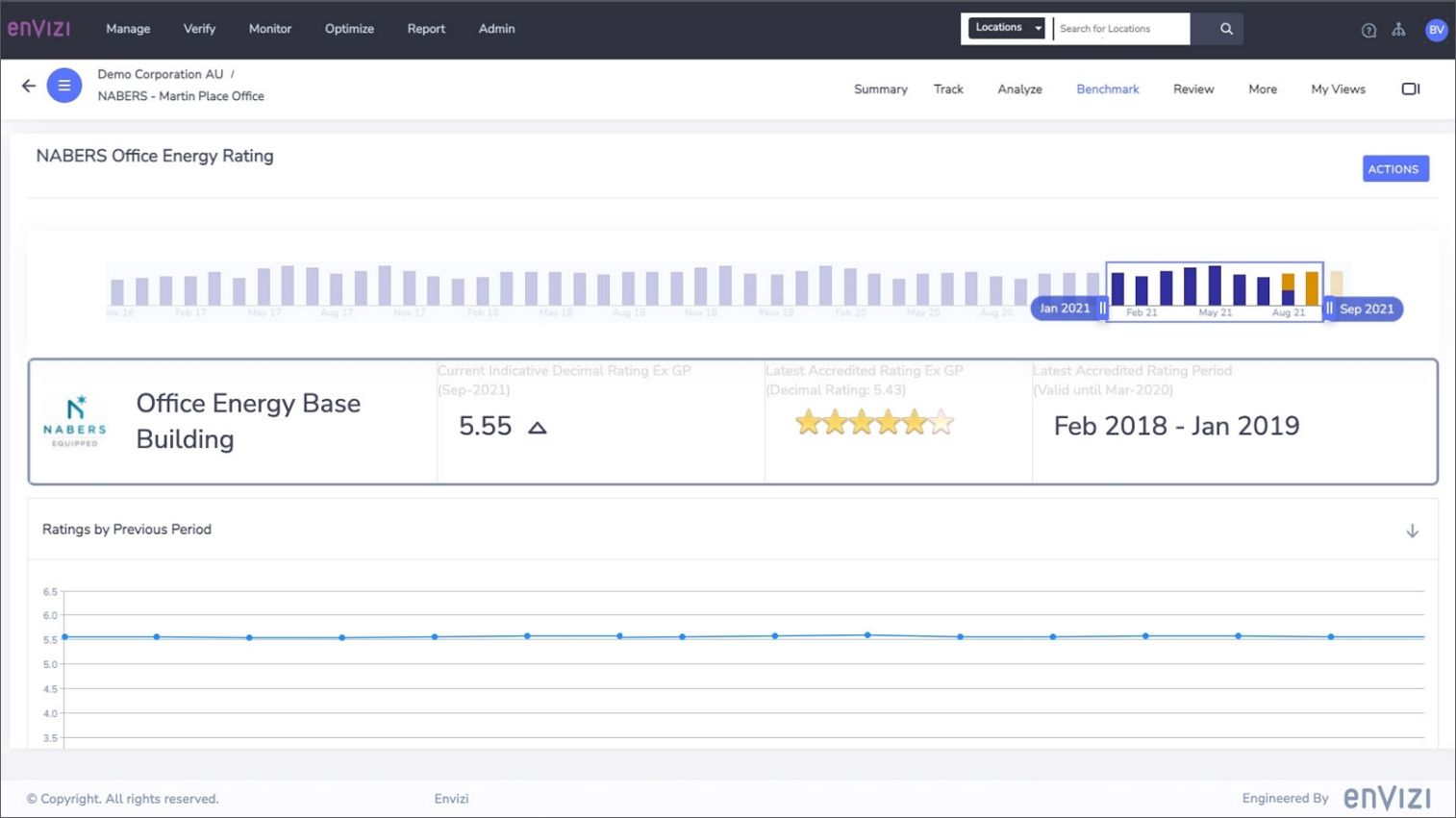Click the footer Envizi text

pyautogui.click(x=451, y=799)
